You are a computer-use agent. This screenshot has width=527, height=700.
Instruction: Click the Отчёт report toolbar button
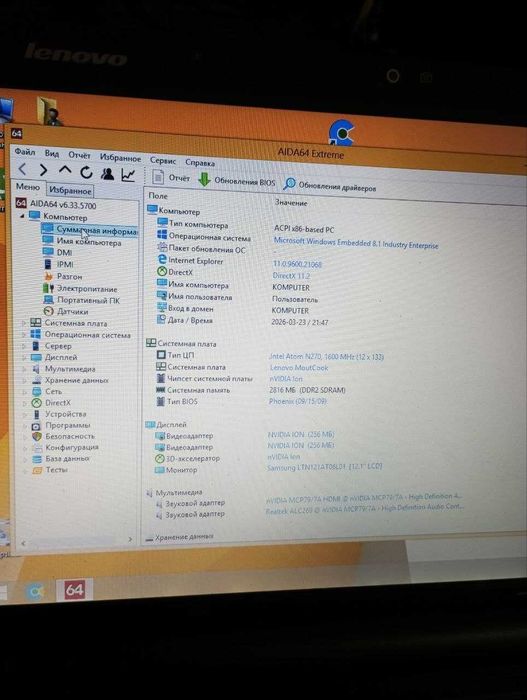[x=171, y=177]
